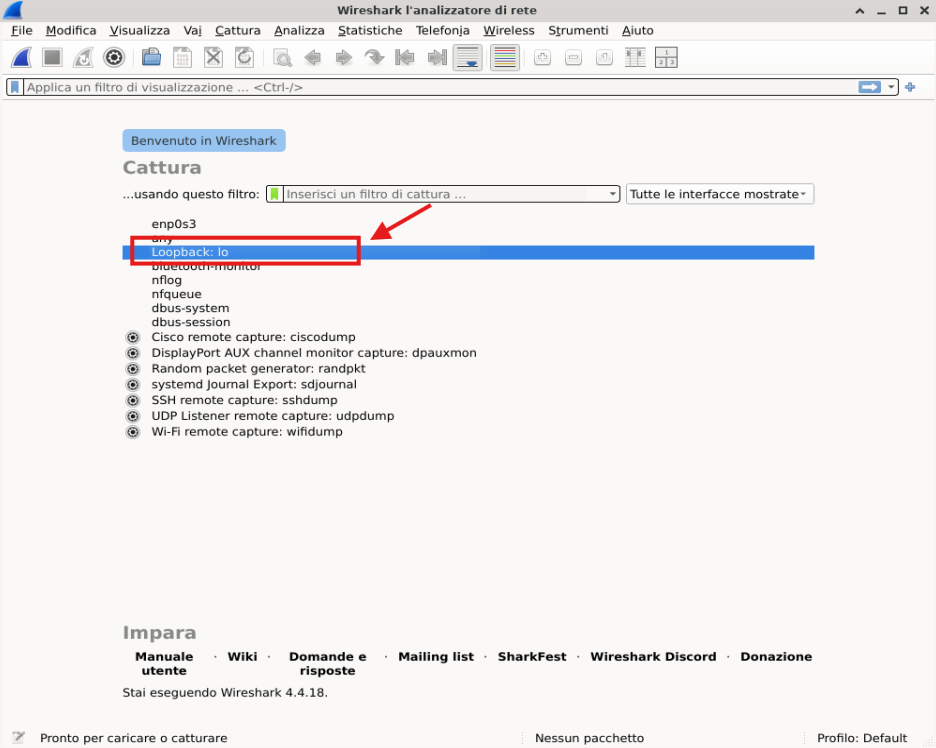The width and height of the screenshot is (936, 748).
Task: Click into the capture filter field
Action: point(445,194)
